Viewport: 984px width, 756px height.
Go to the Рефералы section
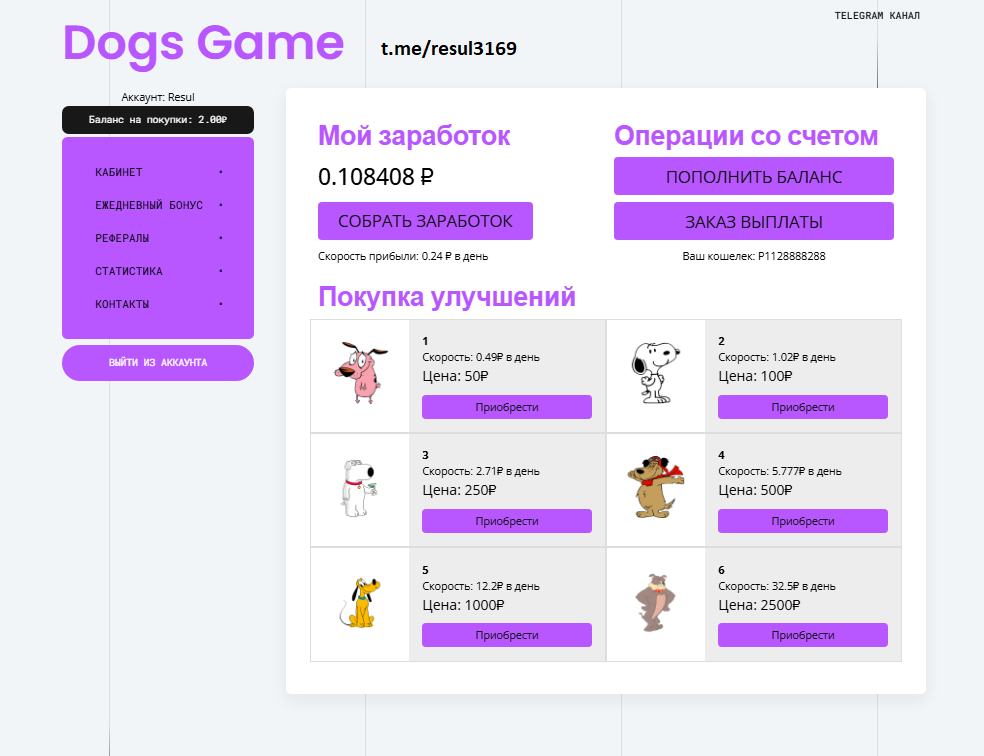pyautogui.click(x=158, y=238)
